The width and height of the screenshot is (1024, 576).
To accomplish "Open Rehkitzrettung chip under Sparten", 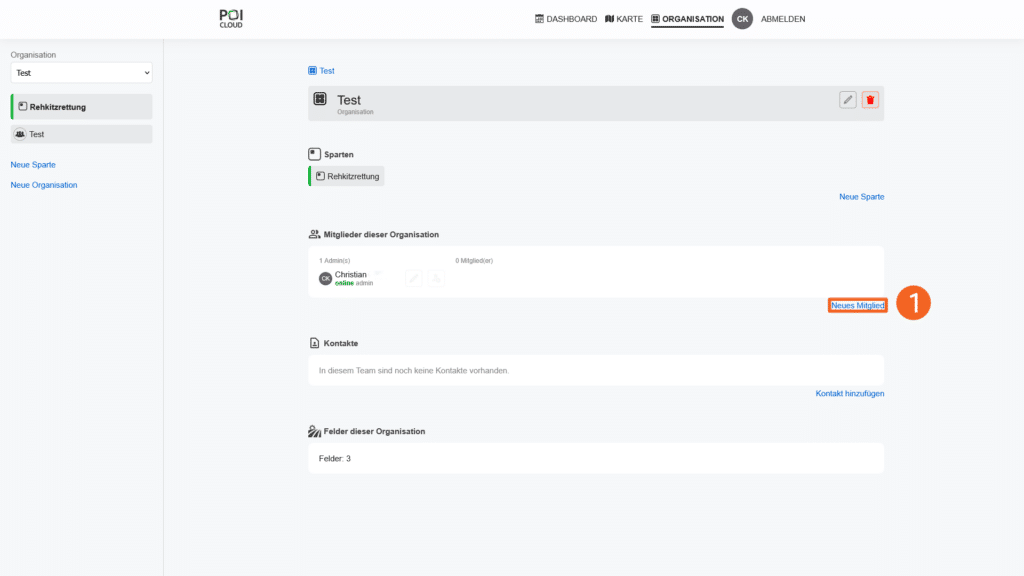I will tap(347, 176).
